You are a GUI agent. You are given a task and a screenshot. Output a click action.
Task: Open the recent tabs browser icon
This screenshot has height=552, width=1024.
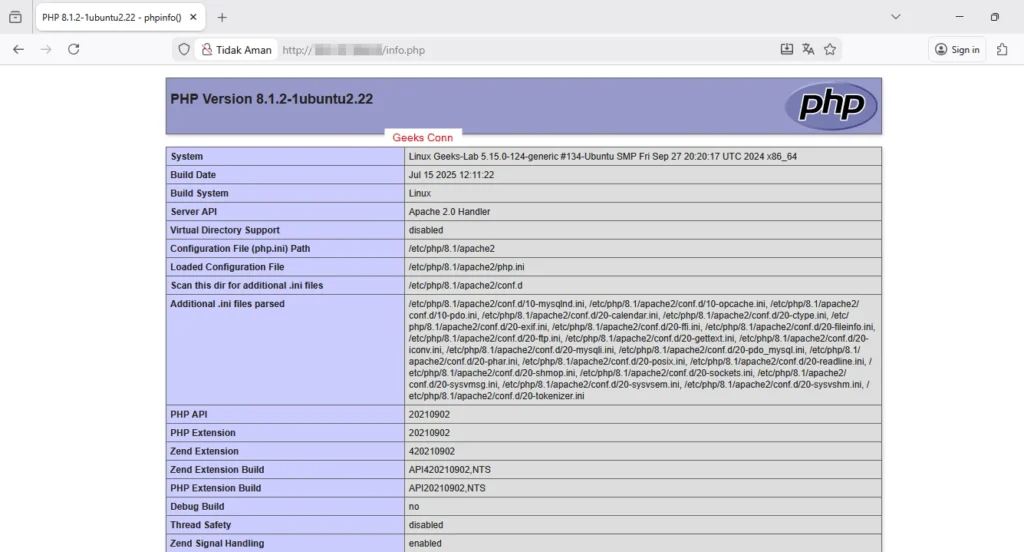16,18
